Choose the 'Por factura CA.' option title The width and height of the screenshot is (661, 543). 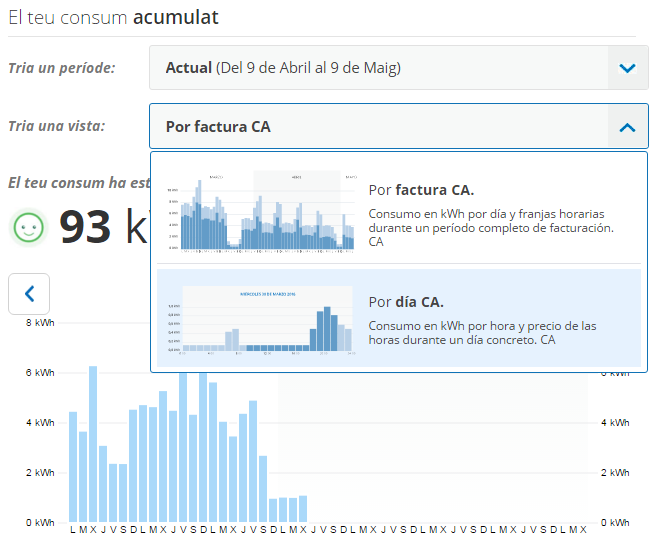[x=421, y=189]
